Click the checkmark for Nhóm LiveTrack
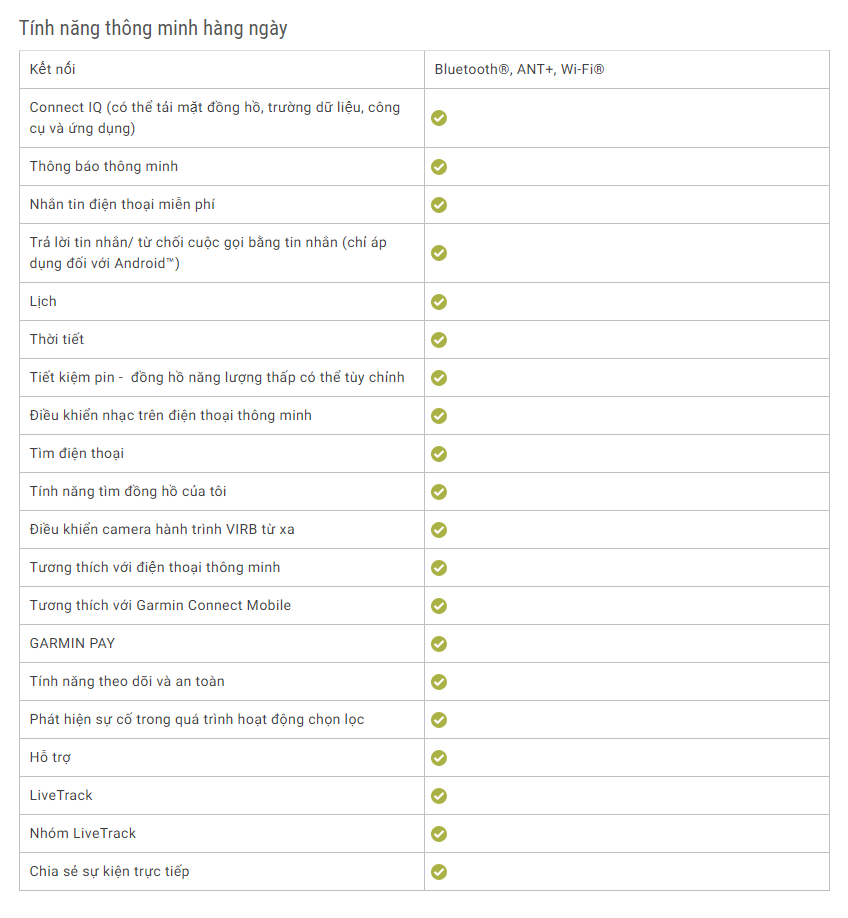The height and width of the screenshot is (918, 848). [x=439, y=834]
